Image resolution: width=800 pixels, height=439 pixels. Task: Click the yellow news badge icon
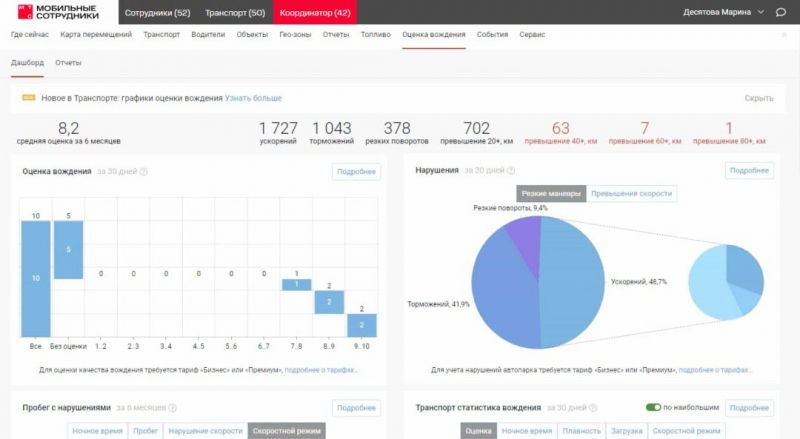(x=29, y=98)
